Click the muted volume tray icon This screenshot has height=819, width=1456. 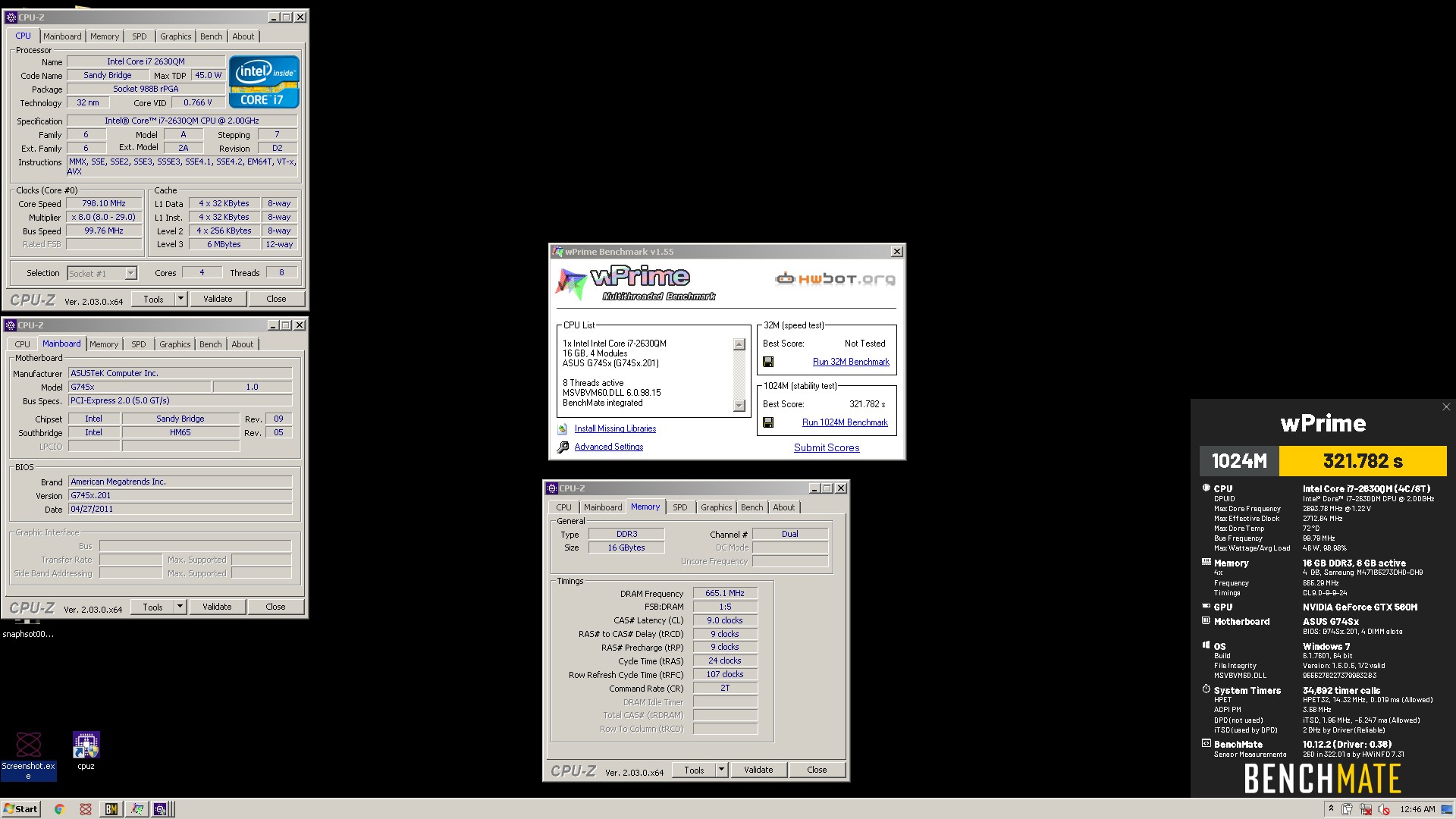1384,809
